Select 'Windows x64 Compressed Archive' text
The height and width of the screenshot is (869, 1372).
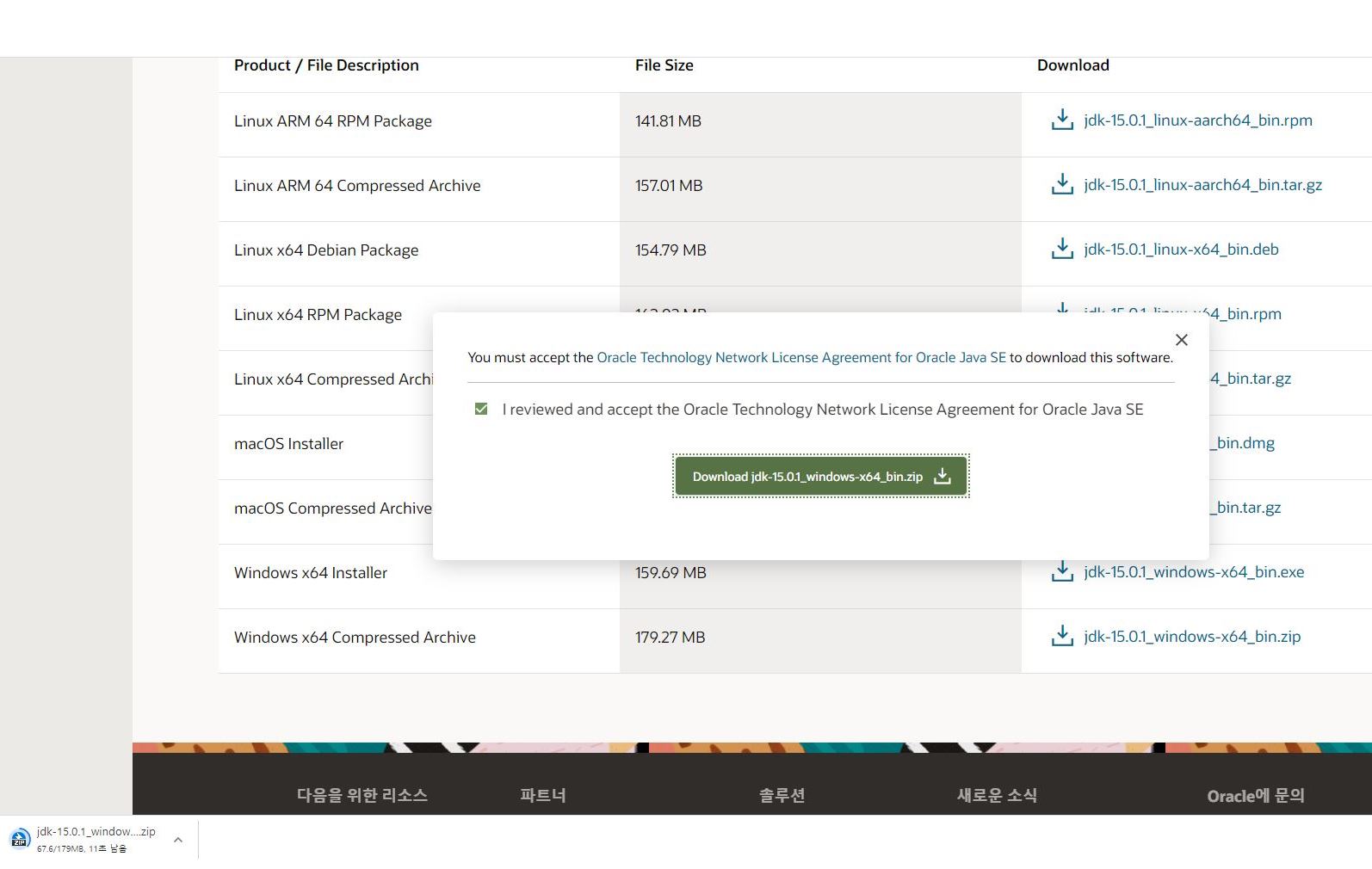click(x=355, y=638)
